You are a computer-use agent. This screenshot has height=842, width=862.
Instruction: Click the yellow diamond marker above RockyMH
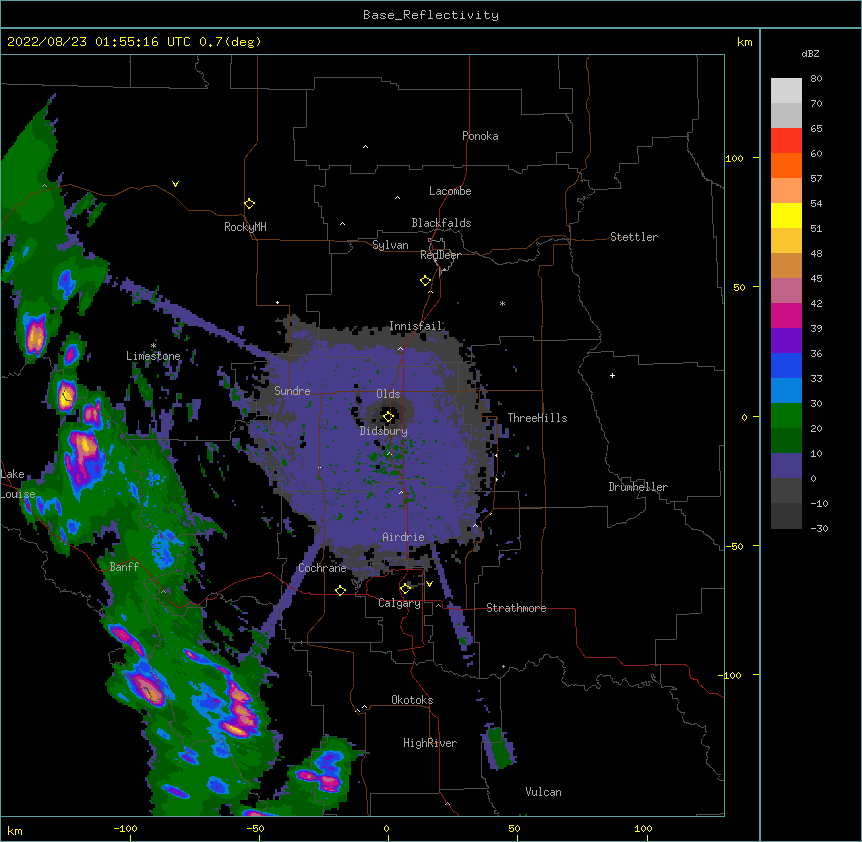click(249, 204)
